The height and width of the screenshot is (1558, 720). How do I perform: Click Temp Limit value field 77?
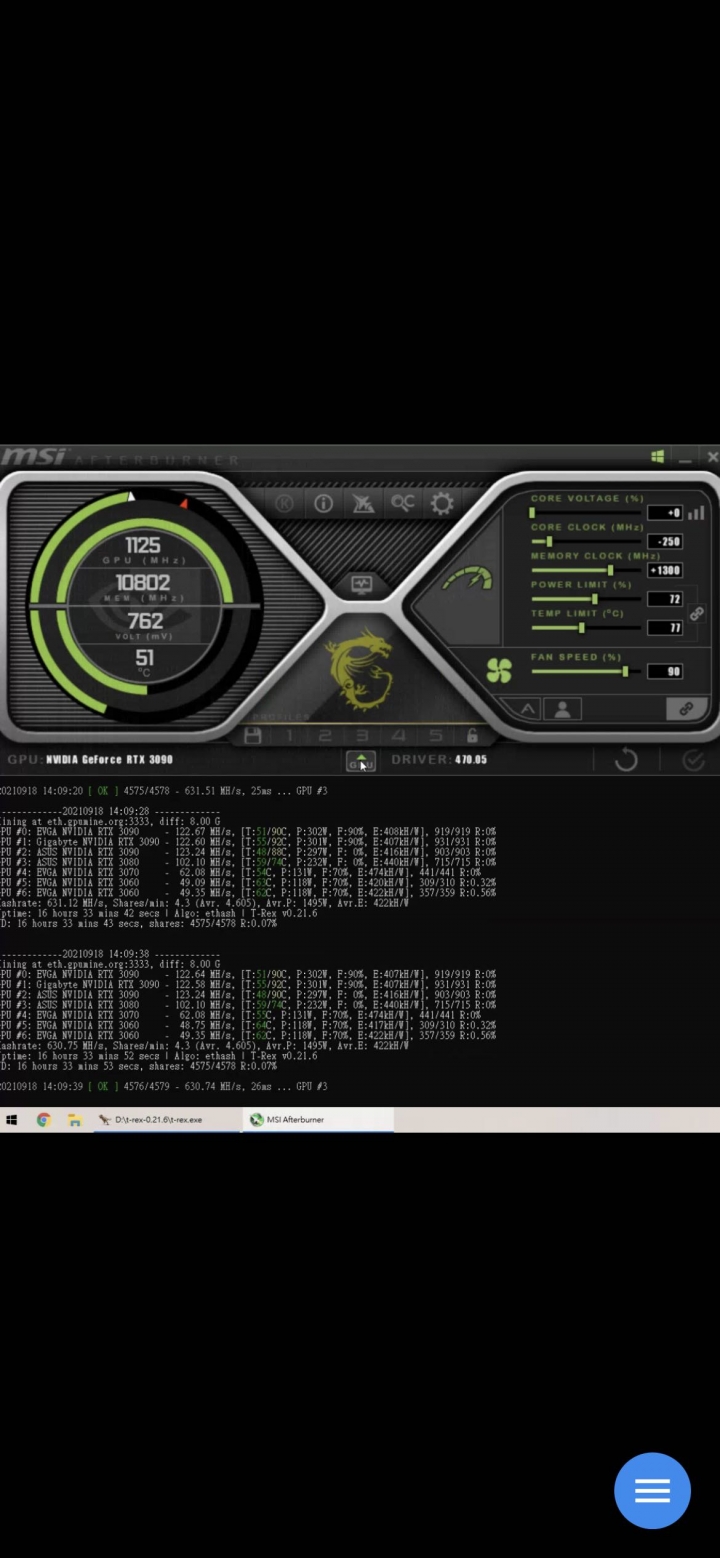[665, 628]
